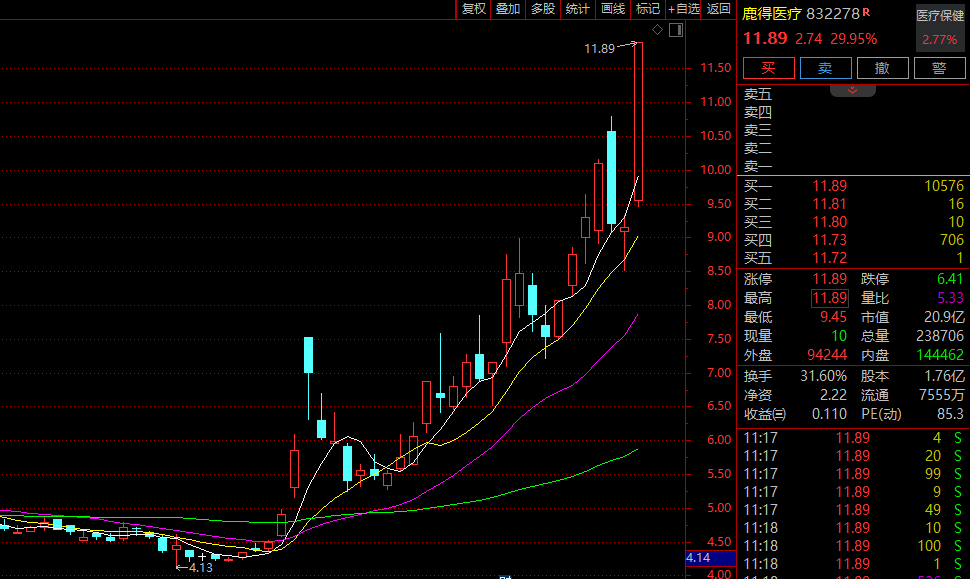Screen dimensions: 970x579
Task: Expand the order book with the double-chevron
Action: tap(853, 90)
